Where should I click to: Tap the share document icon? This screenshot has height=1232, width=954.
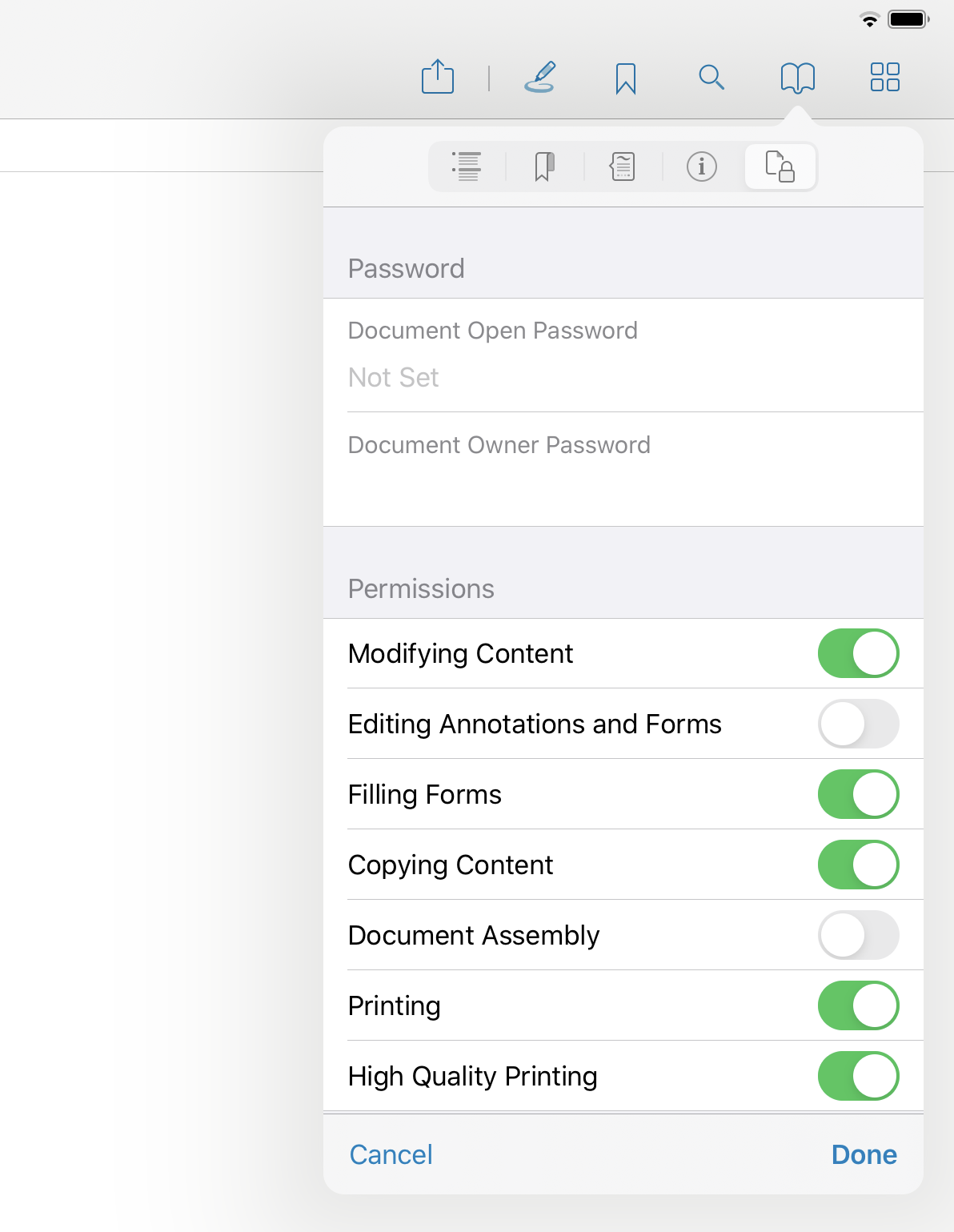click(x=438, y=78)
